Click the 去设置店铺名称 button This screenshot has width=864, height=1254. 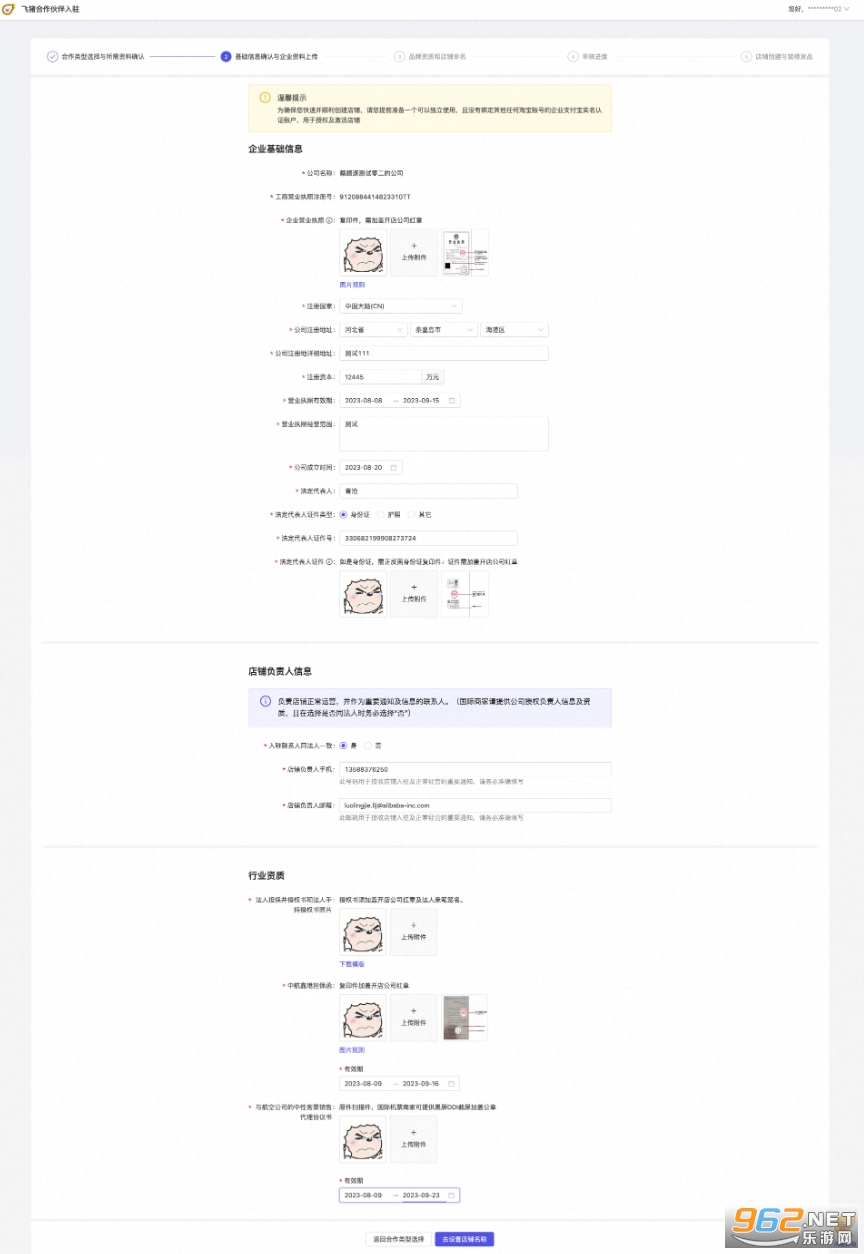point(464,1239)
